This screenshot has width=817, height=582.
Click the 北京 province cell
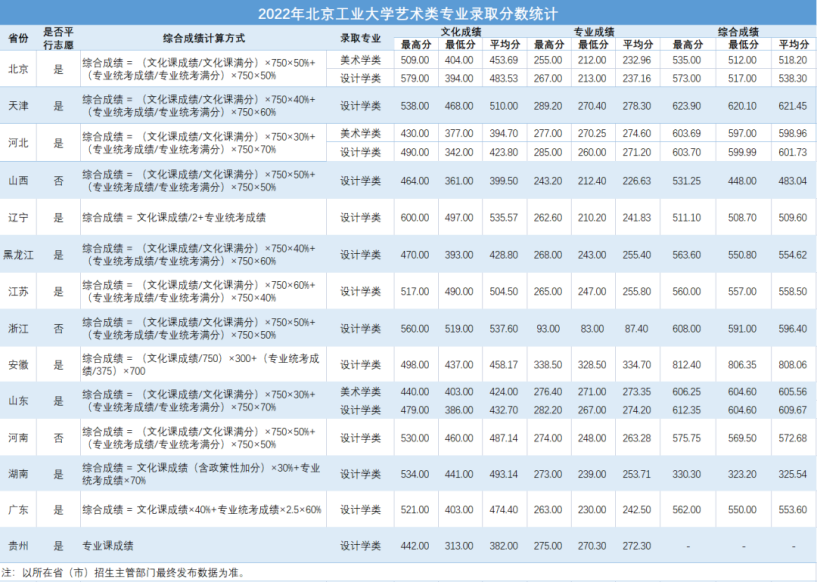tap(18, 69)
